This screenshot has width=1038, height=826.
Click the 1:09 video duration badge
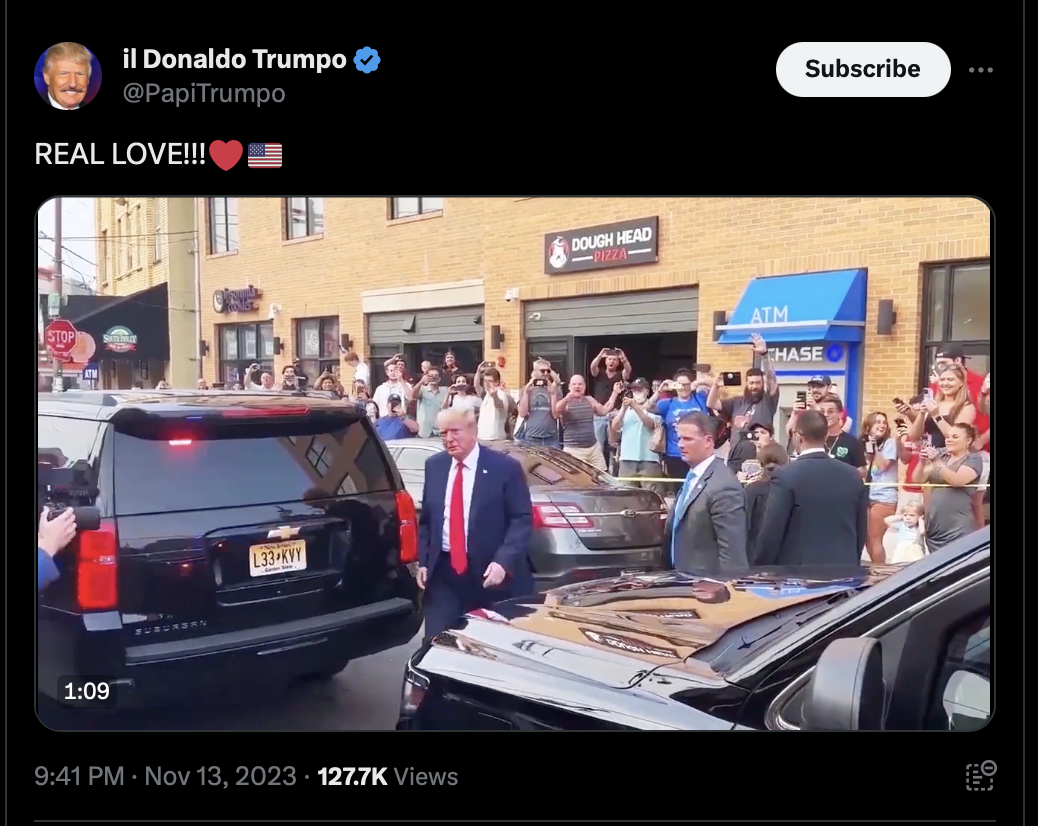[87, 691]
